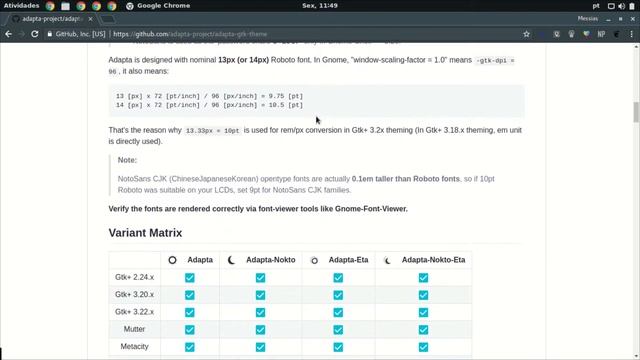Toggle Gtk+ 2.24.x checkbox under Adapta-Eta
Image resolution: width=640 pixels, height=360 pixels.
tap(338, 278)
